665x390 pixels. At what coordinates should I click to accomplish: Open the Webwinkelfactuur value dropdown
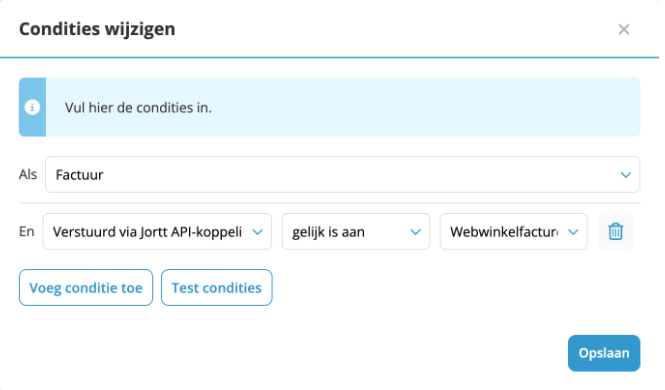pyautogui.click(x=513, y=231)
